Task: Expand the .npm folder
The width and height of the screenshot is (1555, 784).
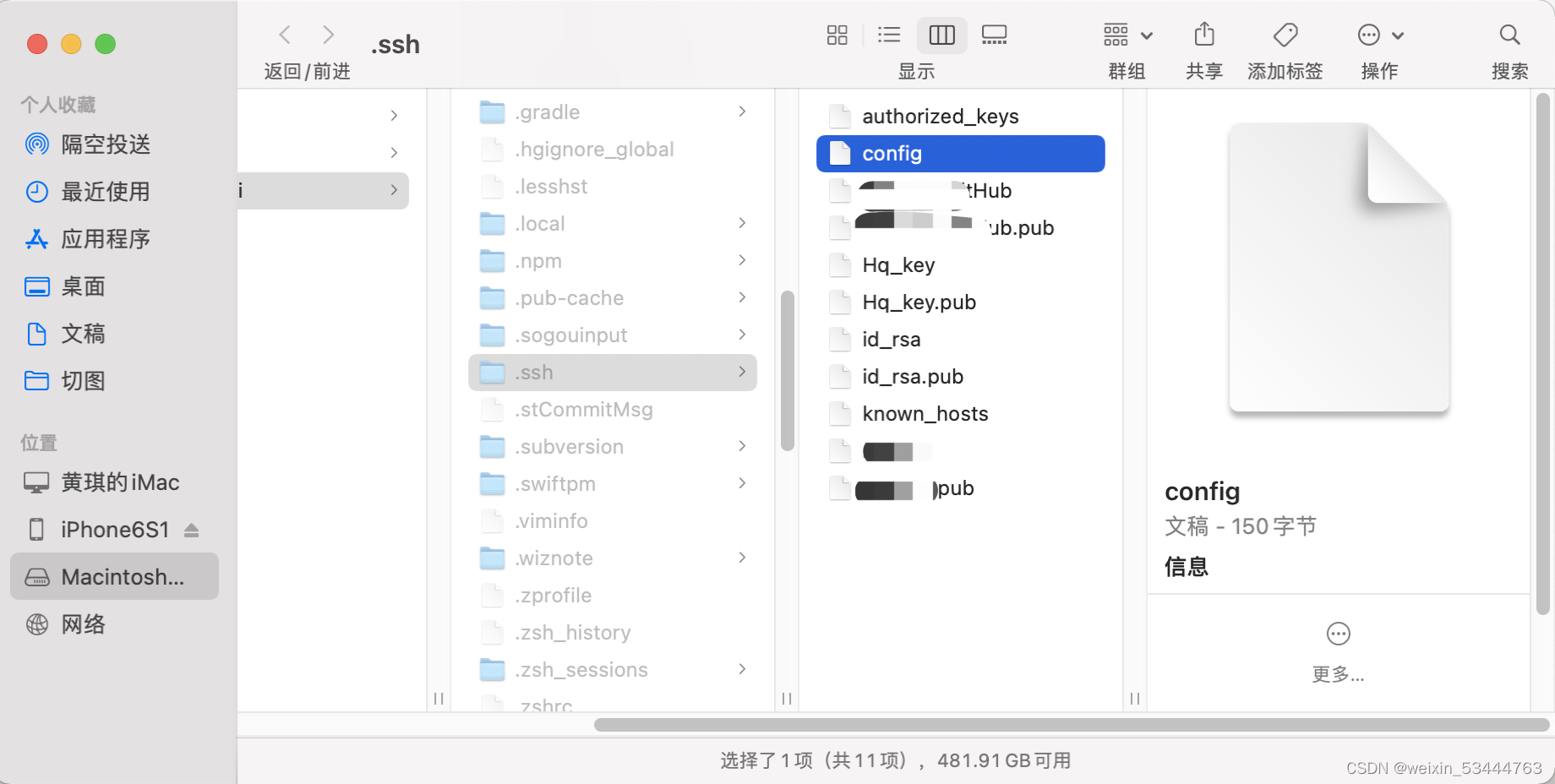Action: click(x=742, y=260)
